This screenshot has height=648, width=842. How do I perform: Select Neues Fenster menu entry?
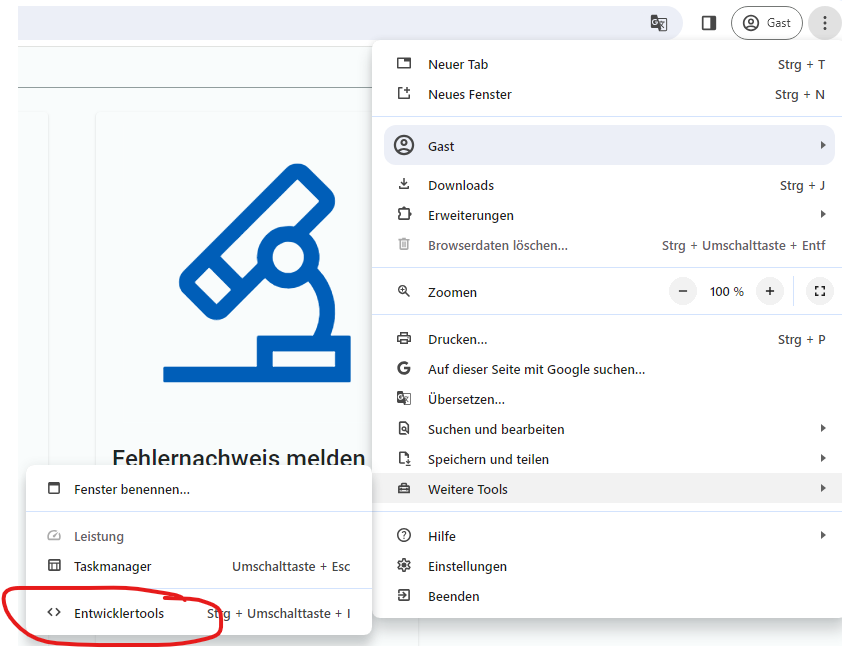(x=469, y=94)
